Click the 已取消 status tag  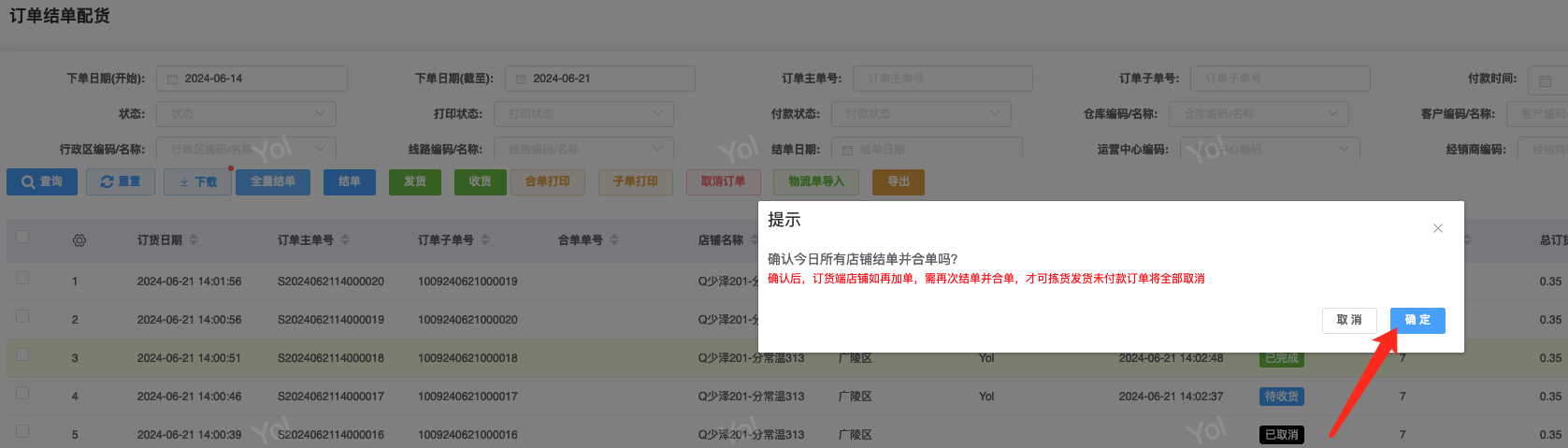pyautogui.click(x=1282, y=435)
